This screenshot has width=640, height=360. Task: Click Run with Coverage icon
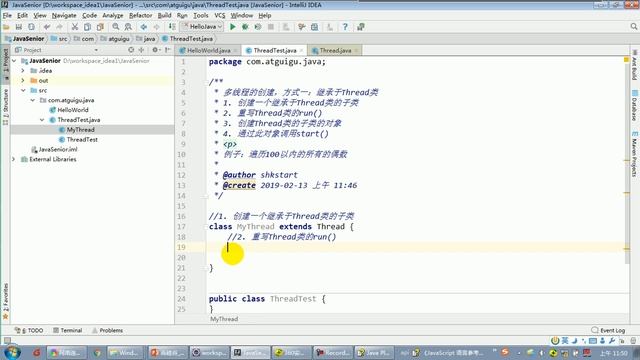pos(258,27)
